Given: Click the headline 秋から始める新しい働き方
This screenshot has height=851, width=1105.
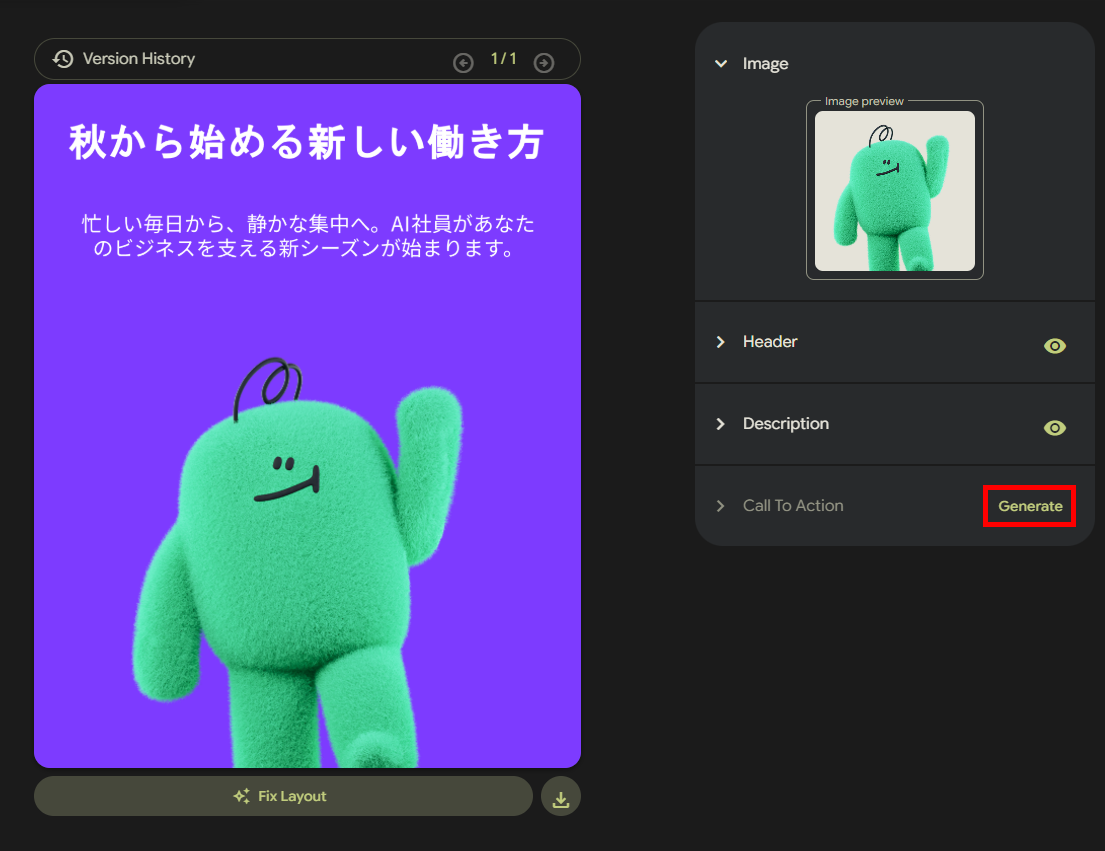Looking at the screenshot, I should (x=307, y=142).
